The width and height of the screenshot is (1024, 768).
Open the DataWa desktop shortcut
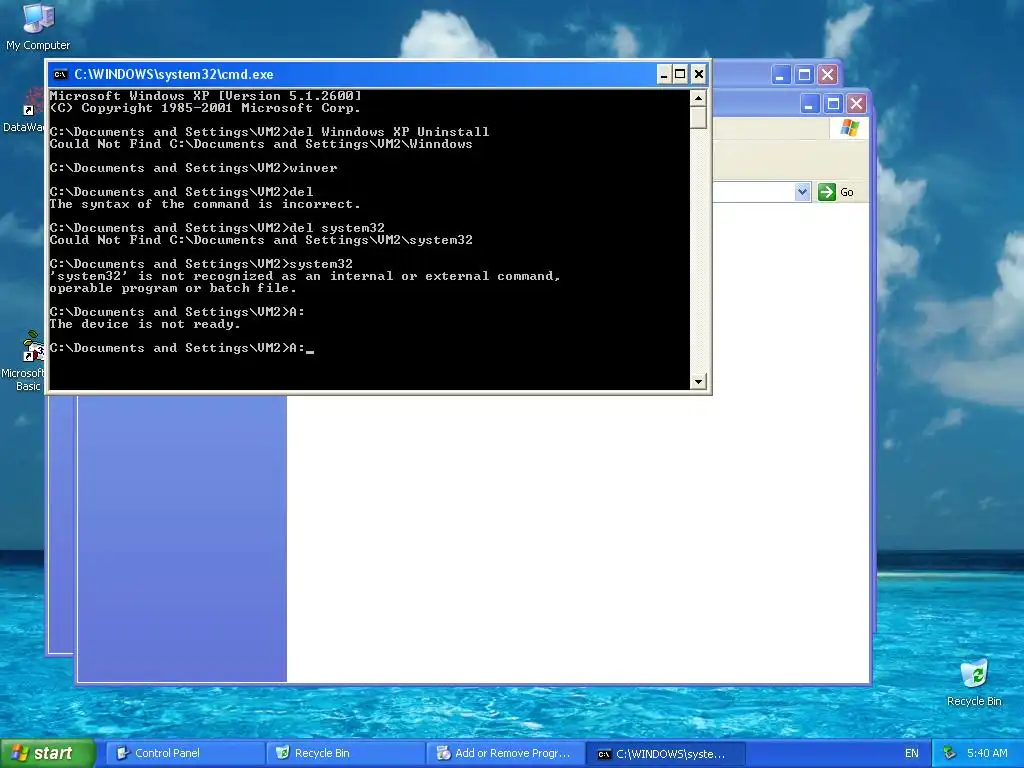click(x=23, y=111)
